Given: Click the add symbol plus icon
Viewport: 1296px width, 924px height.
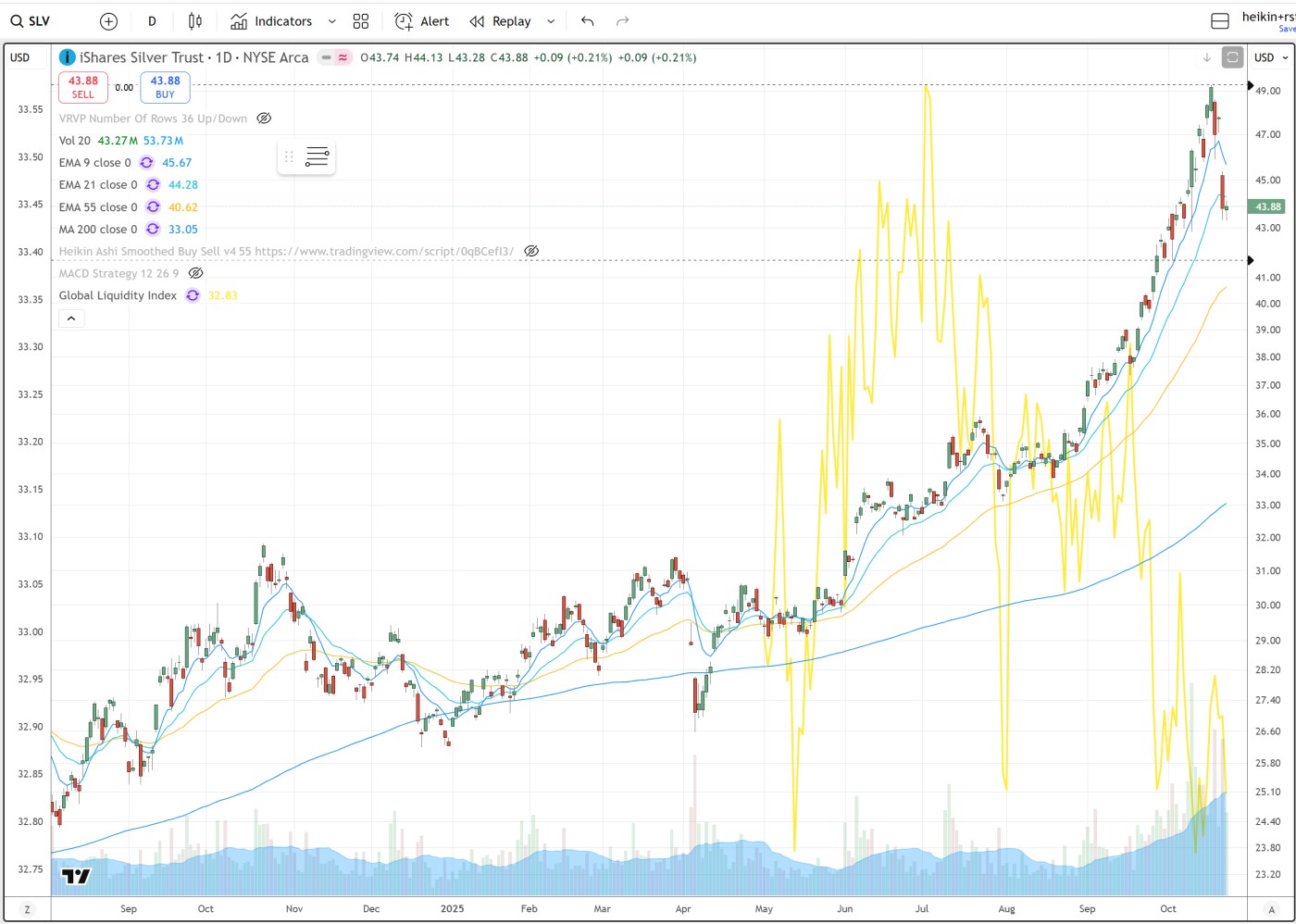Looking at the screenshot, I should click(108, 21).
